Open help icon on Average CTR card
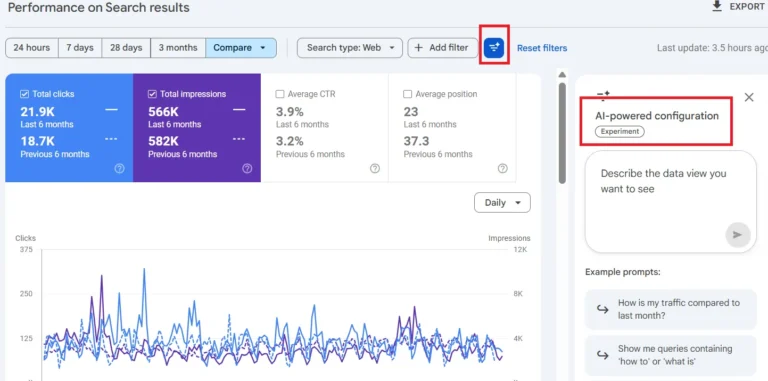The height and width of the screenshot is (381, 768). [x=375, y=168]
